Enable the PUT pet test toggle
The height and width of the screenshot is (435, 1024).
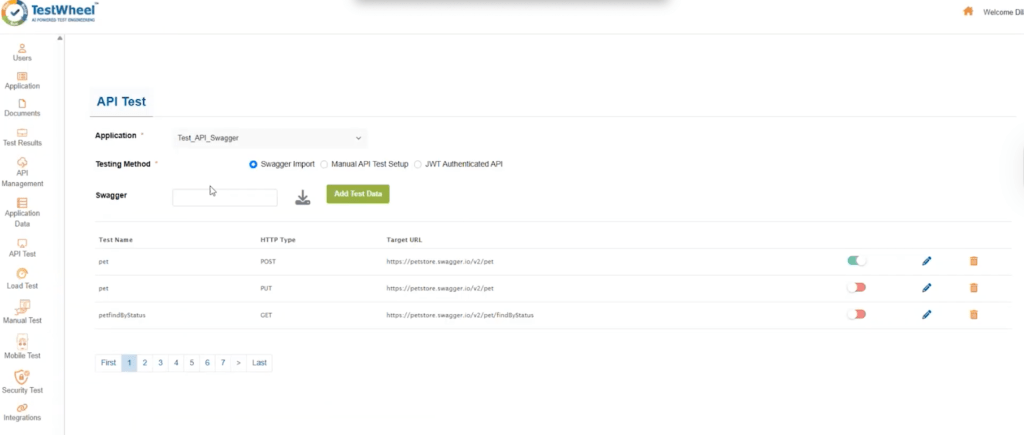point(856,288)
